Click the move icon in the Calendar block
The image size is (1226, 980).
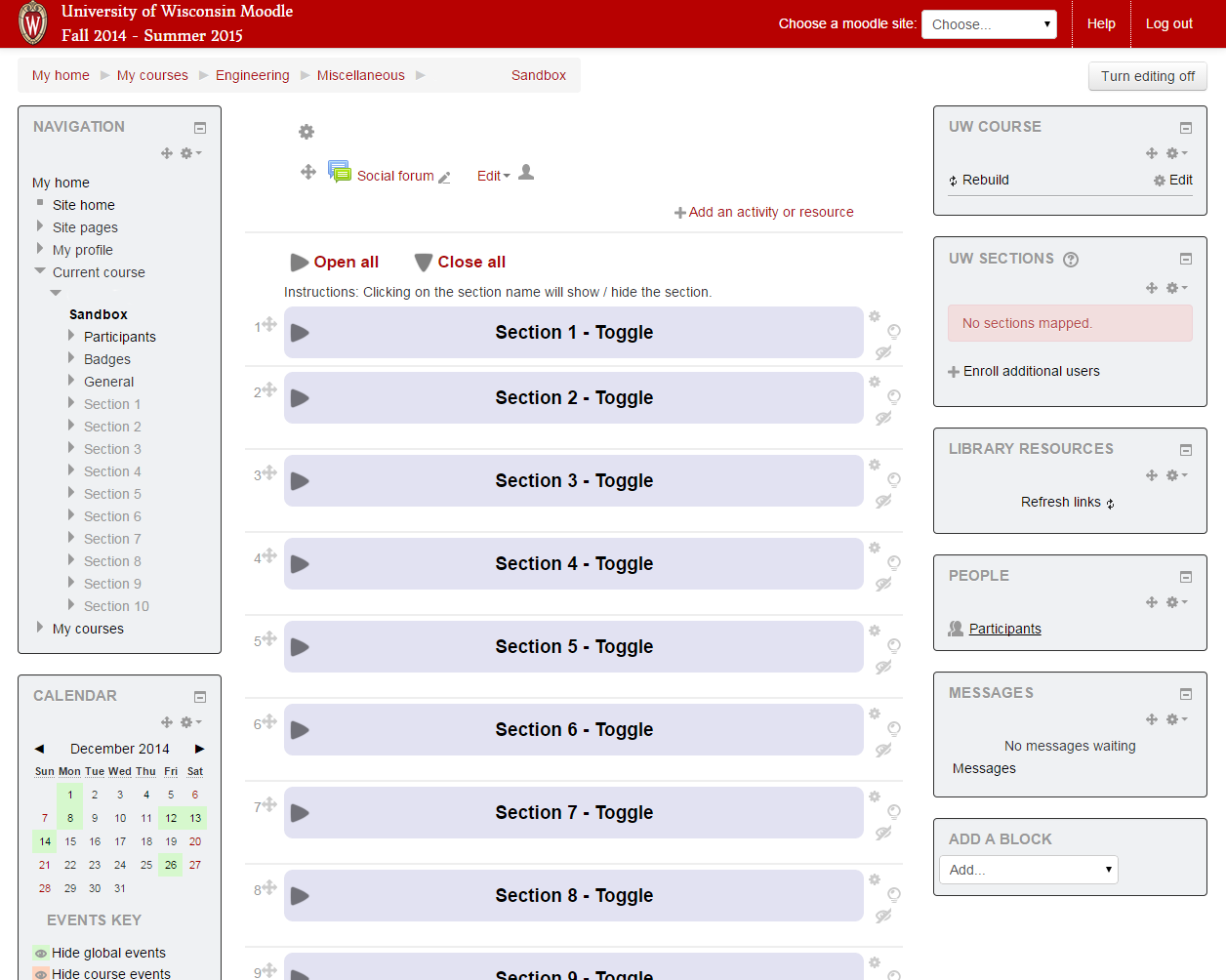pyautogui.click(x=167, y=722)
